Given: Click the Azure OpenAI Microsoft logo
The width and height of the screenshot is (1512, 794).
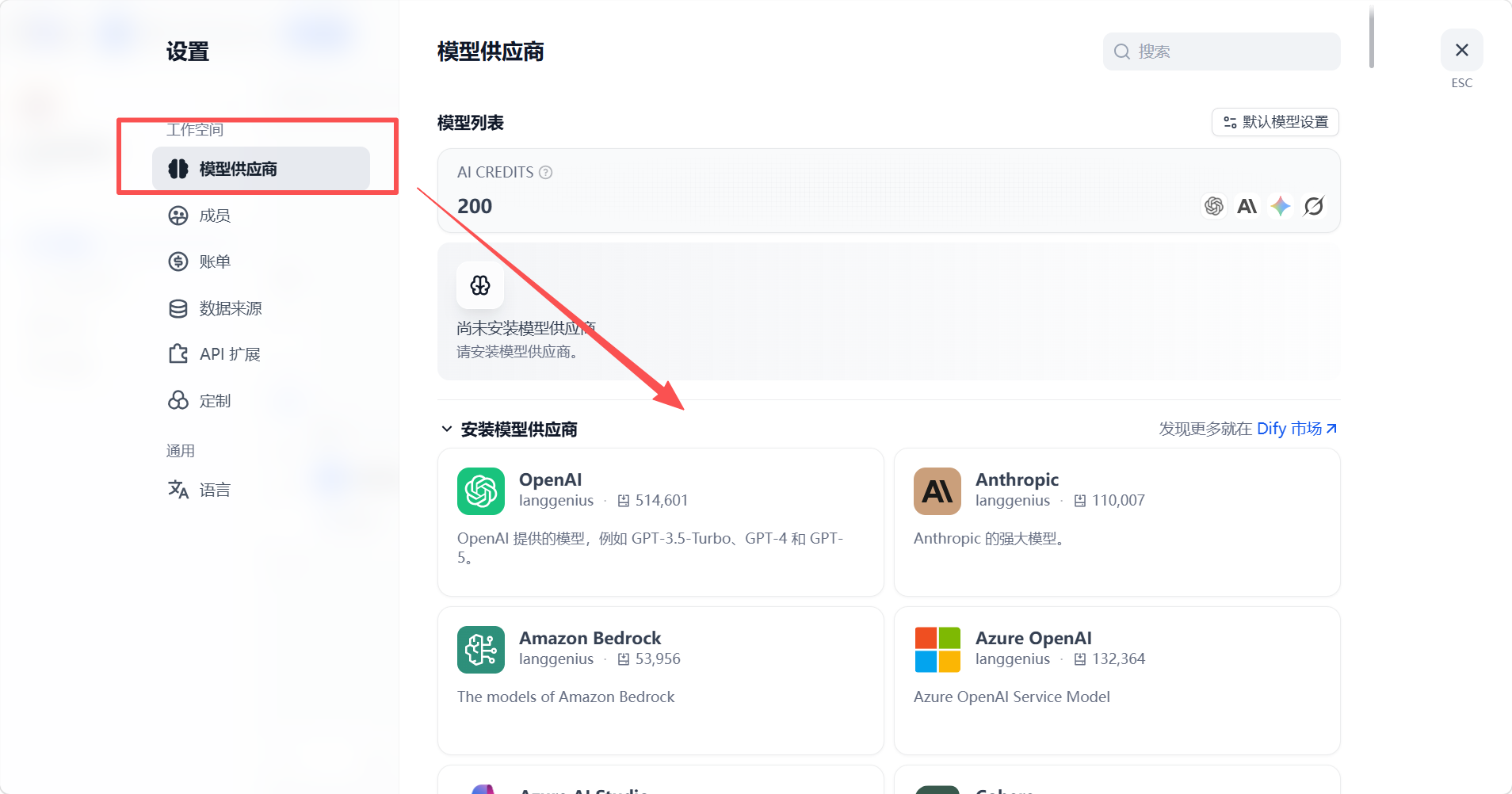Looking at the screenshot, I should [937, 650].
